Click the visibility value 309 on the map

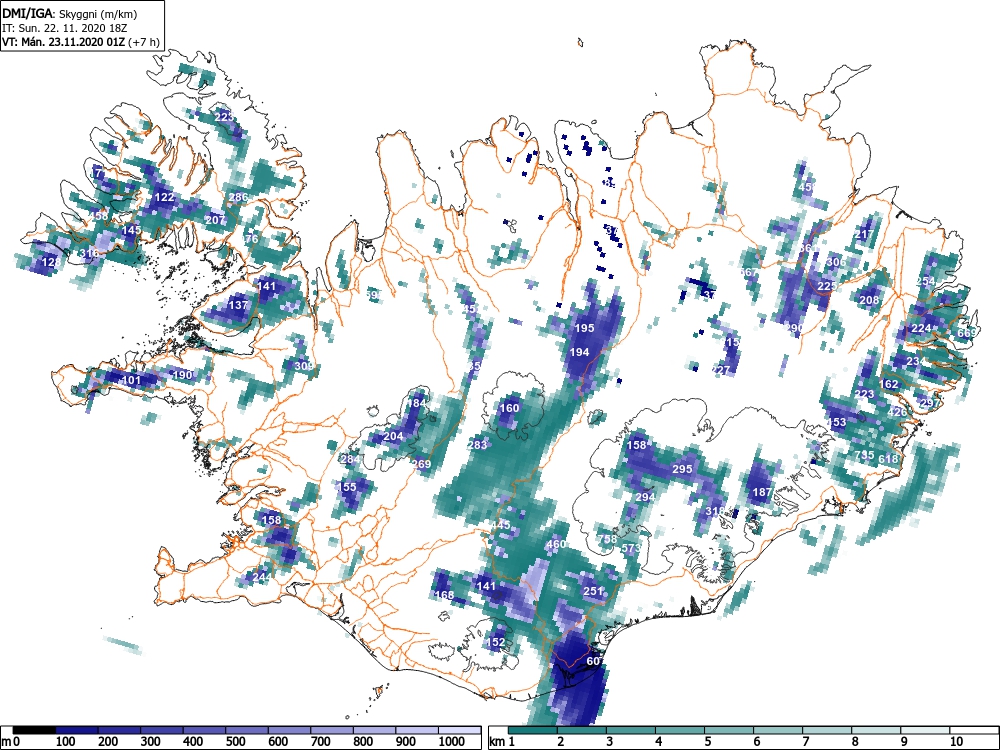[x=304, y=366]
